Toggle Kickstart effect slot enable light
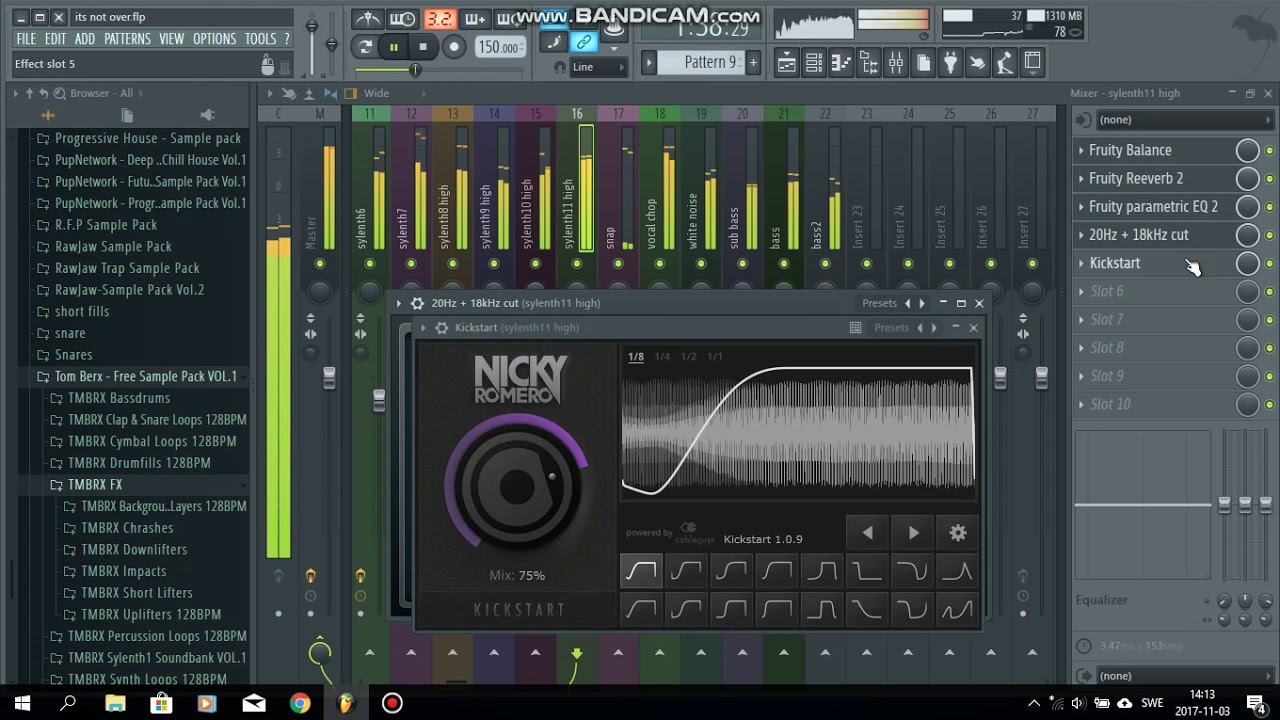 (x=1269, y=263)
